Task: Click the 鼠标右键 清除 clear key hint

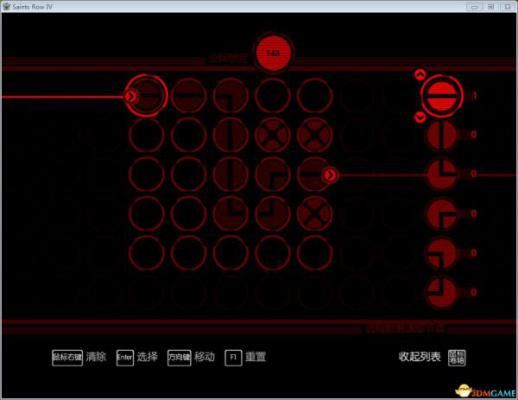Action: tap(79, 358)
